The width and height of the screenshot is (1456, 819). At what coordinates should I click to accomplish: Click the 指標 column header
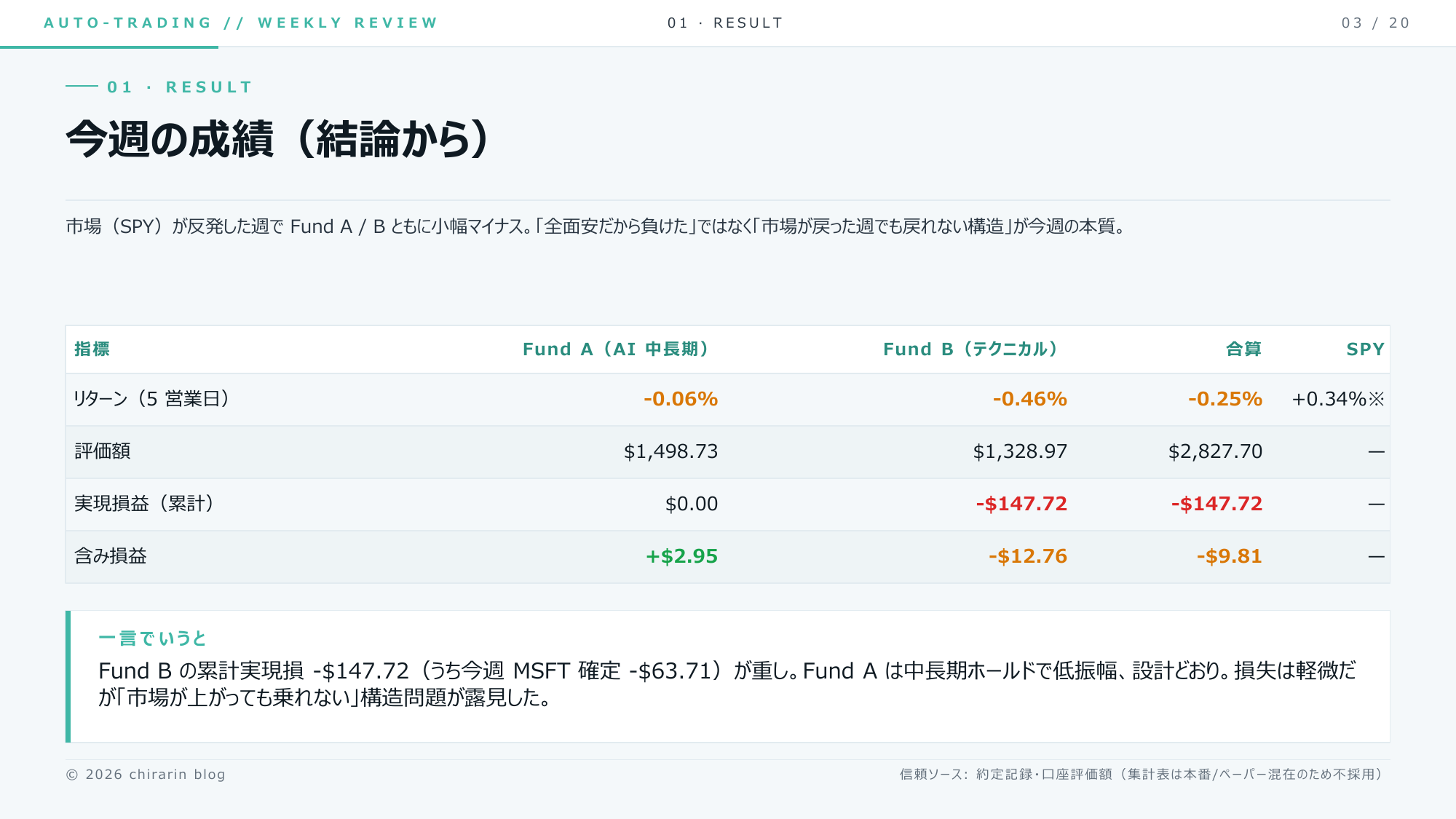(x=92, y=349)
